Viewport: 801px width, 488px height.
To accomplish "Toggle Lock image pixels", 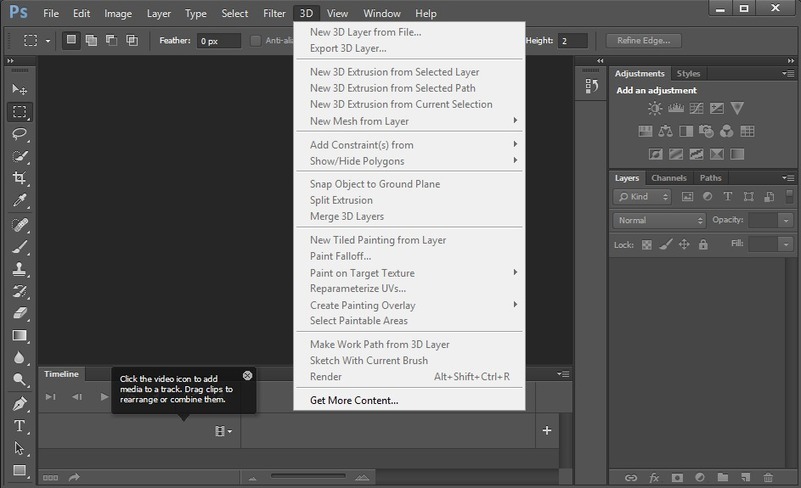I will 665,244.
